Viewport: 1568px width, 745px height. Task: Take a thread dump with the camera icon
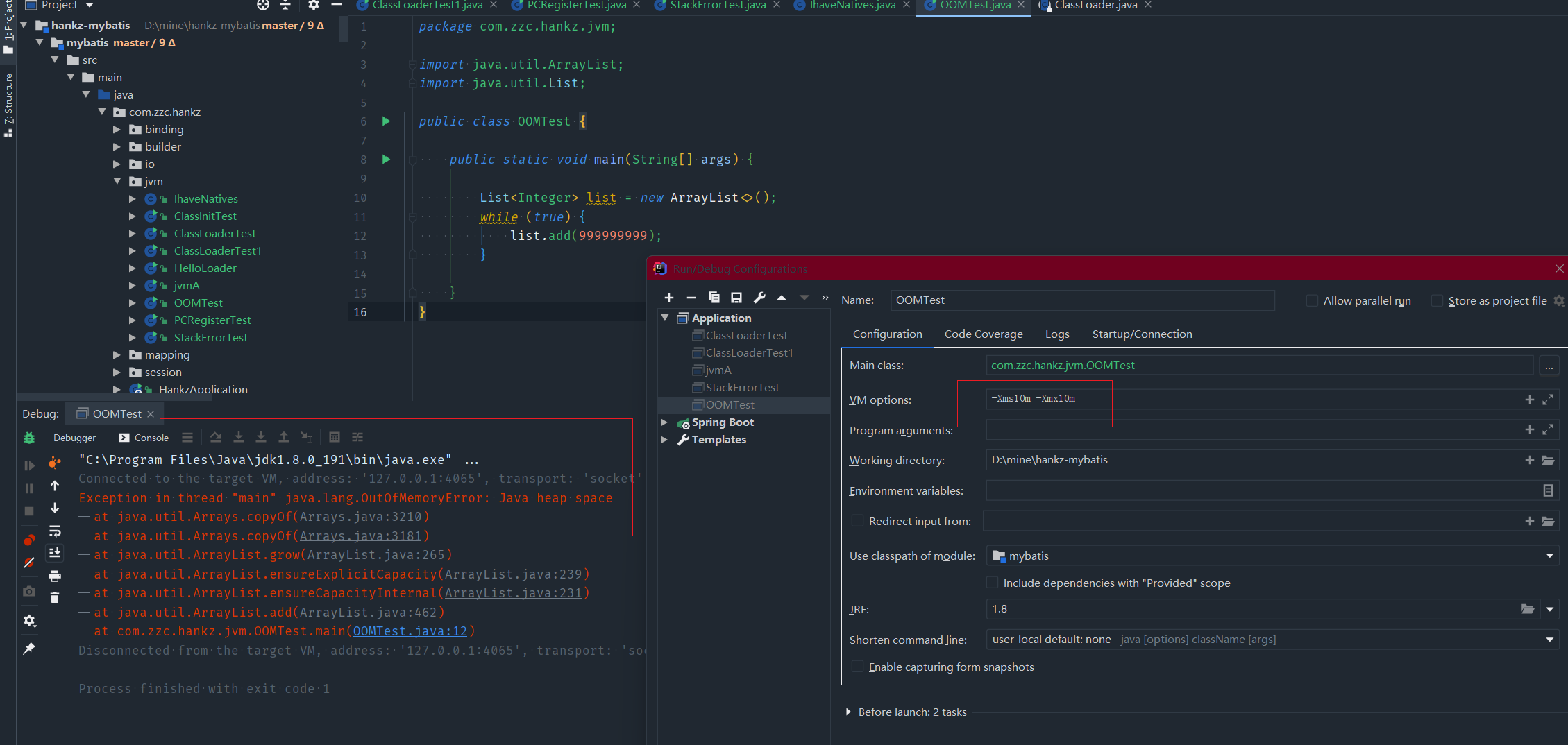point(29,591)
